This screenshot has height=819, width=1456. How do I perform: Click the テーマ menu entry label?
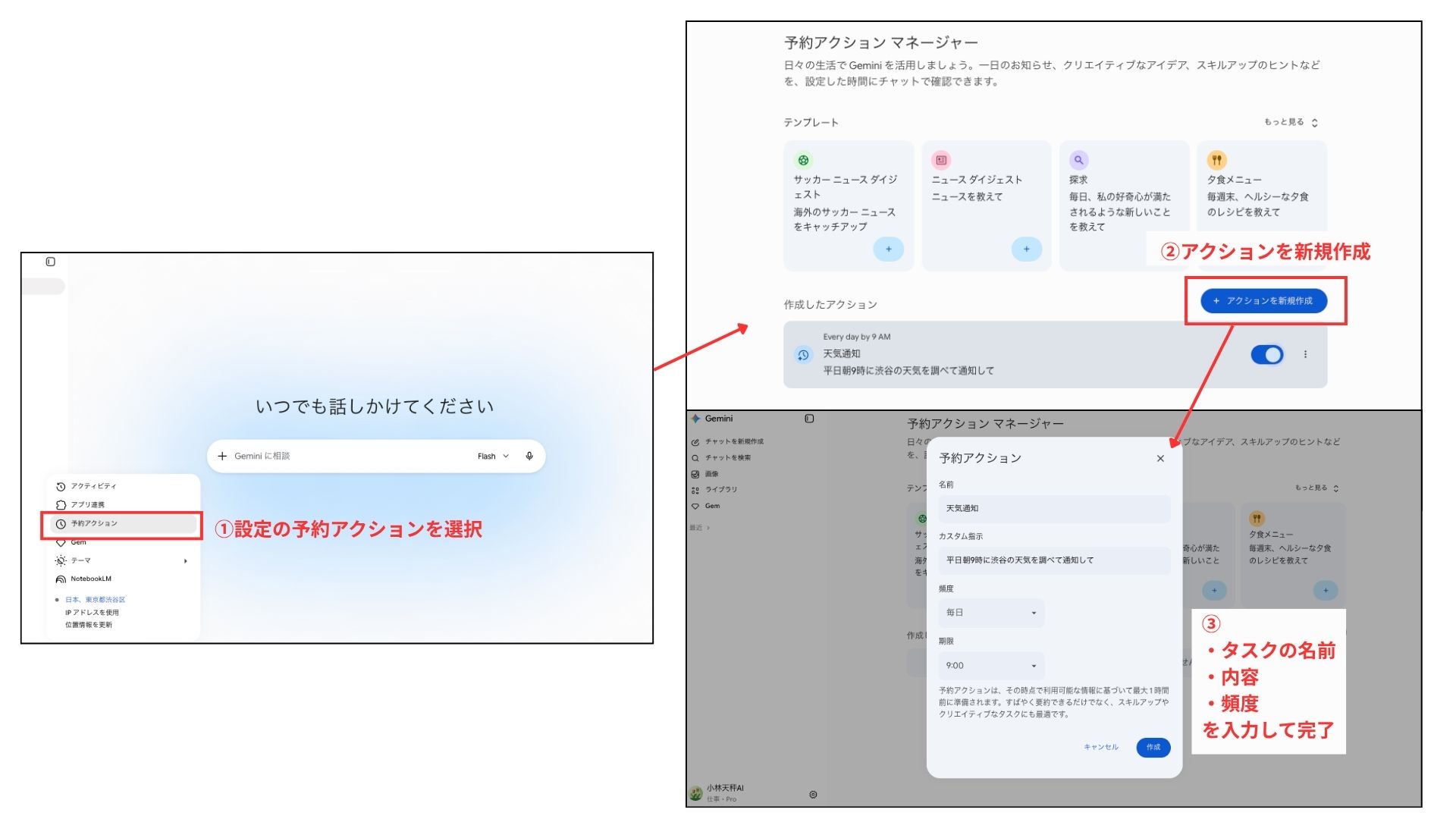[81, 560]
